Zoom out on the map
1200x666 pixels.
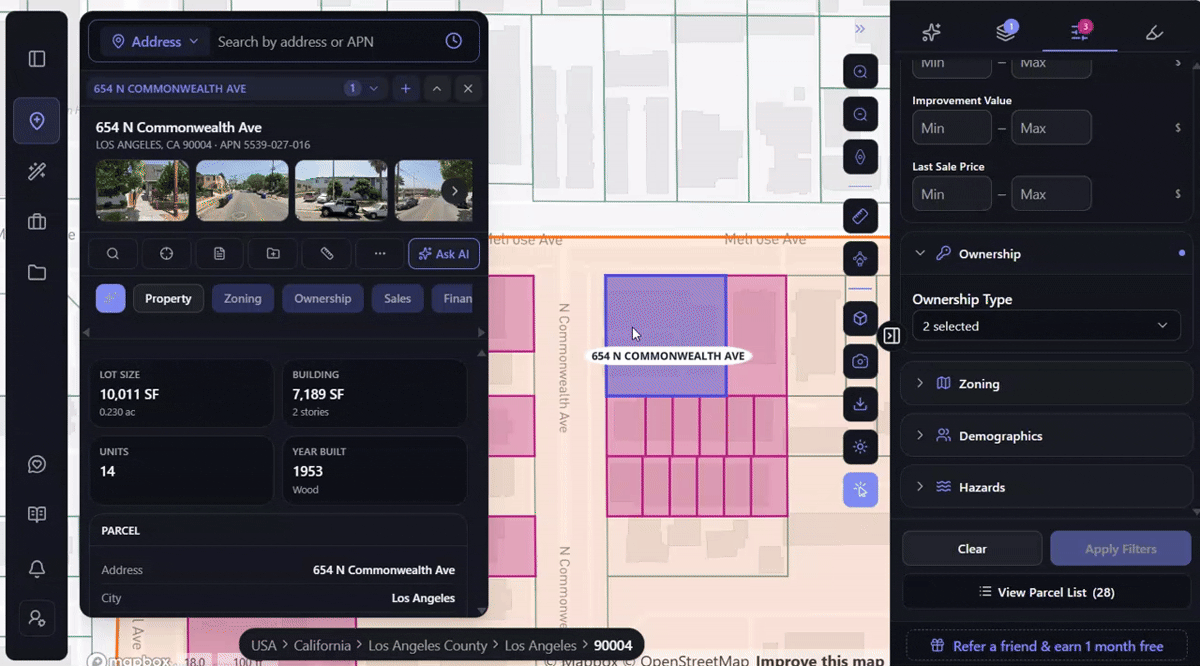[x=860, y=115]
